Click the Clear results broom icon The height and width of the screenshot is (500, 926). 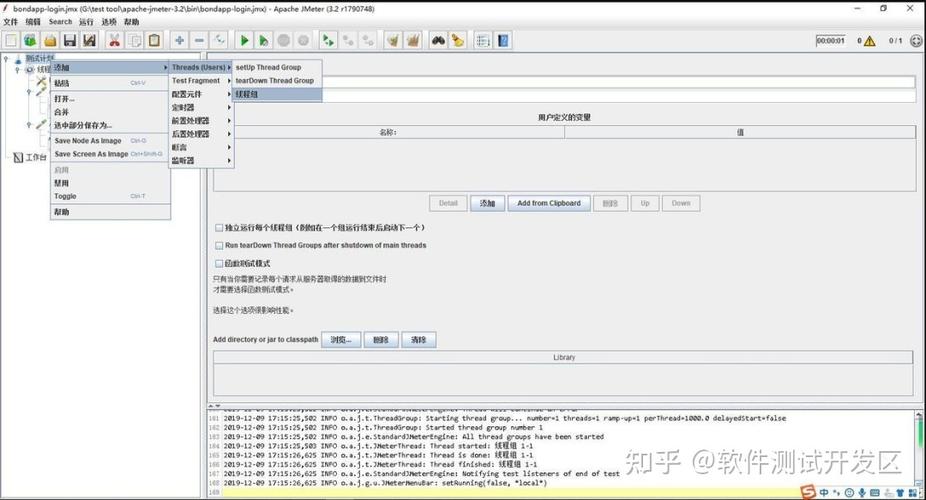click(x=393, y=40)
